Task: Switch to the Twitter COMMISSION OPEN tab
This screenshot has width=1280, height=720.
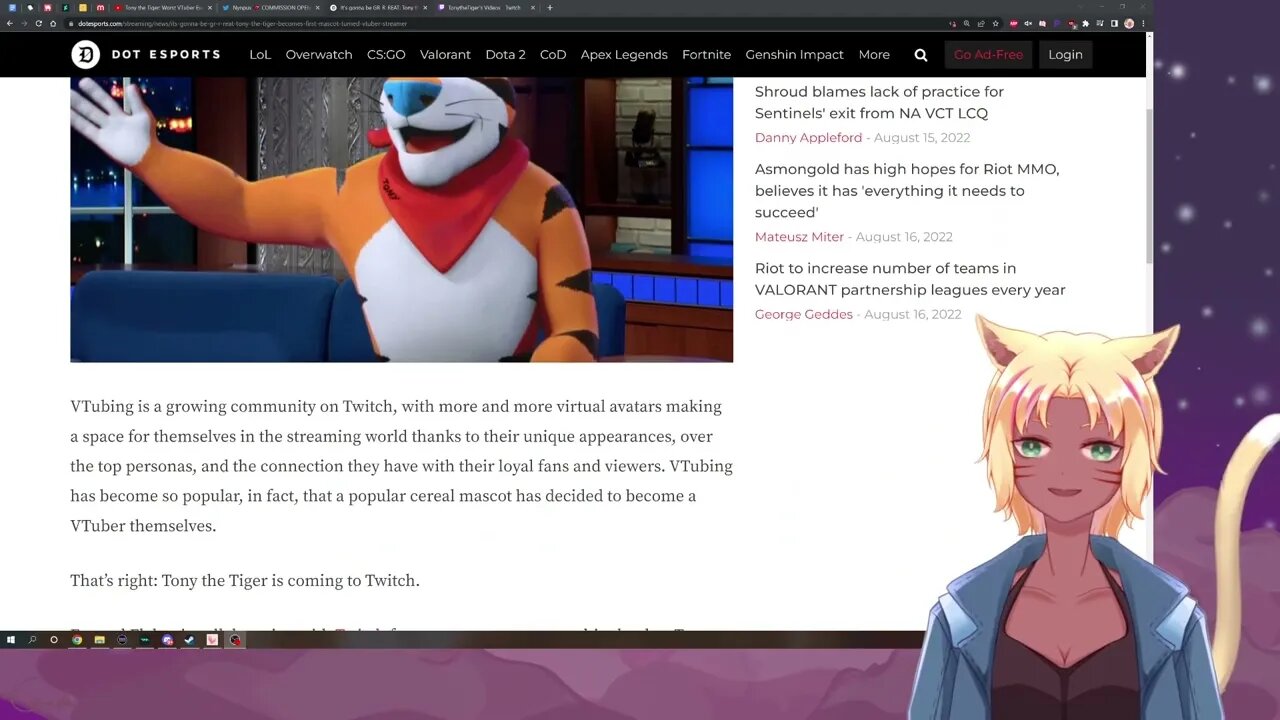Action: [270, 7]
